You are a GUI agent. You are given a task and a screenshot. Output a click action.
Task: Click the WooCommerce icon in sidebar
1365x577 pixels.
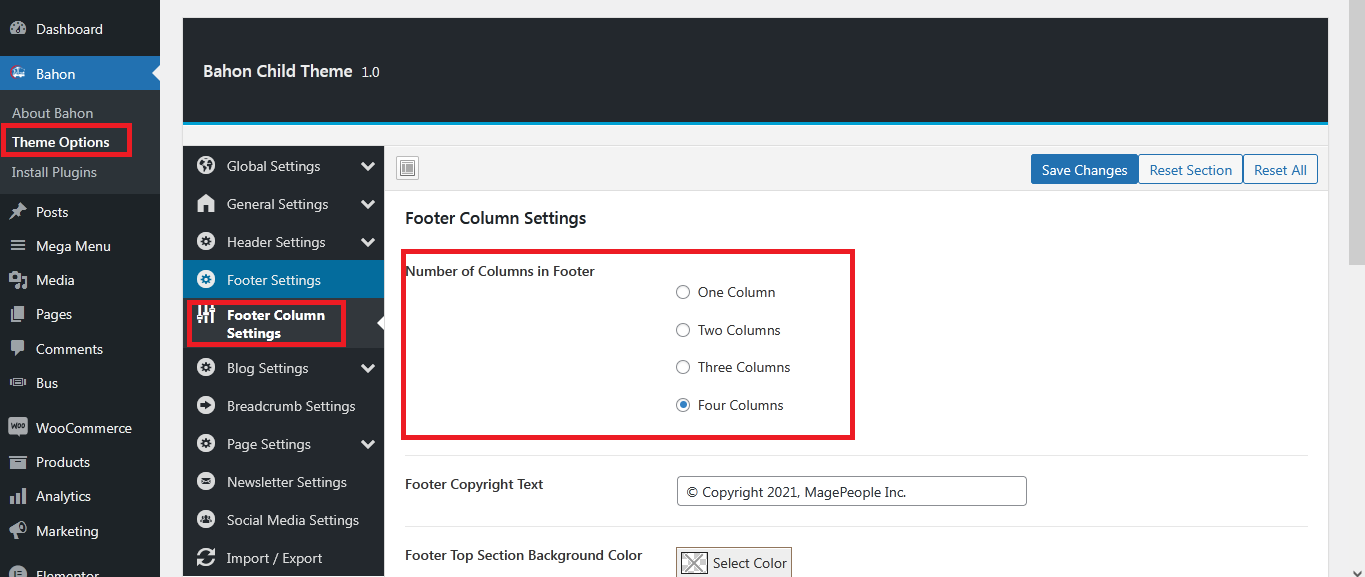coord(18,427)
